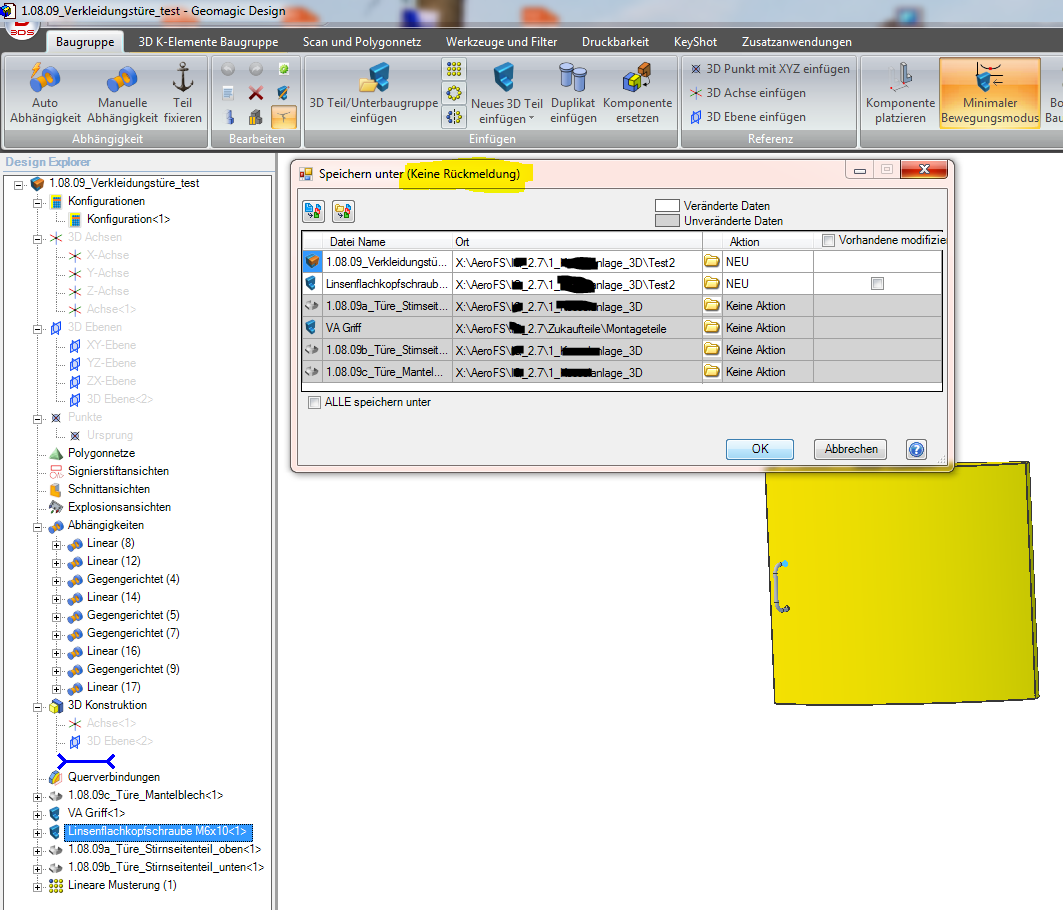Viewport: 1063px width, 910px height.
Task: Expand 1.08.09c_Türe_Mantelblech<1> node
Action: tap(38, 796)
